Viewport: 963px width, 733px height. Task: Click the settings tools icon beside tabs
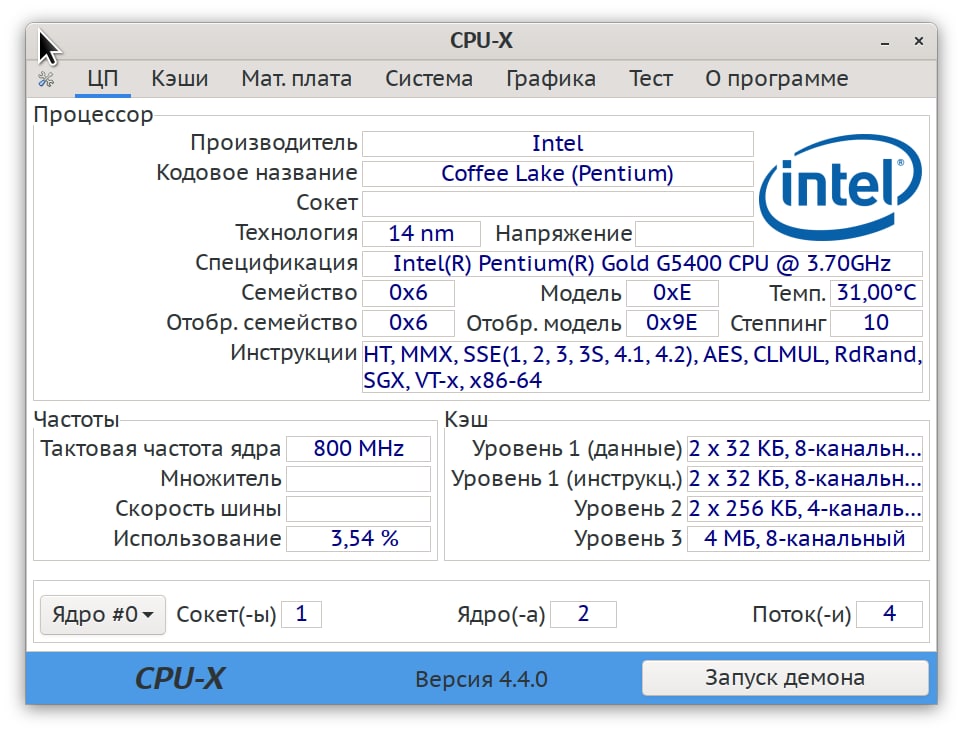click(x=46, y=78)
